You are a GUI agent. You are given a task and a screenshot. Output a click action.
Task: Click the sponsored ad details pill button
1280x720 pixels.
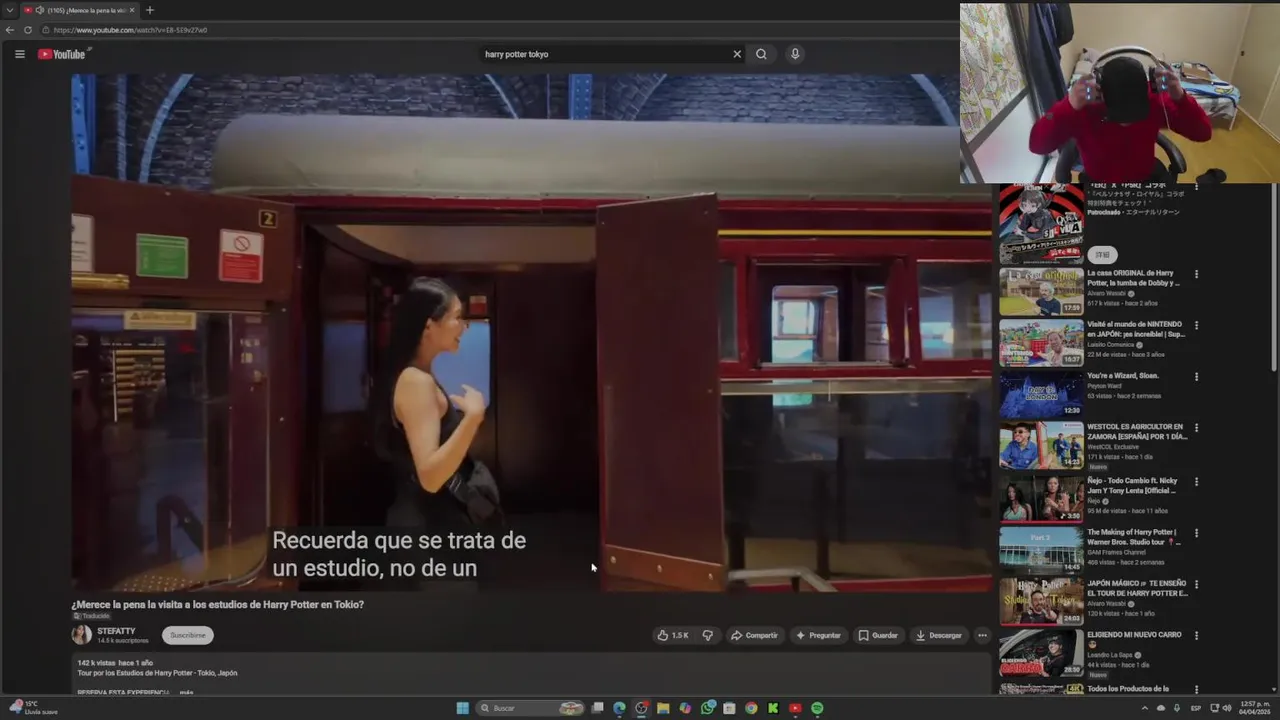(1102, 255)
